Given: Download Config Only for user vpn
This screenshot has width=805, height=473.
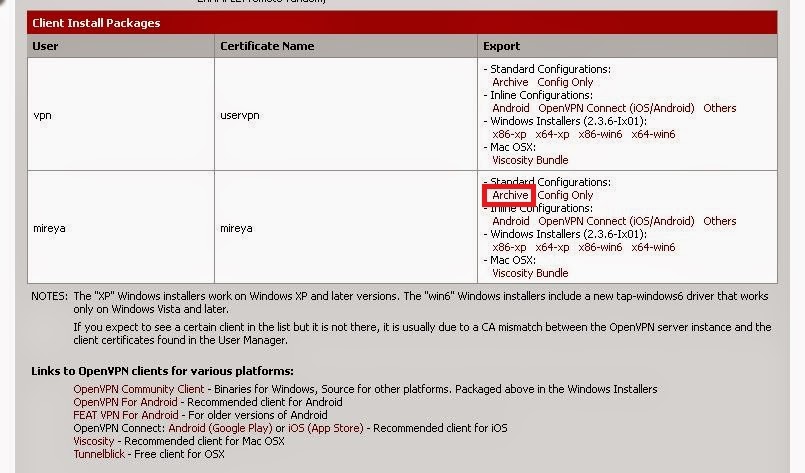Looking at the screenshot, I should (565, 82).
